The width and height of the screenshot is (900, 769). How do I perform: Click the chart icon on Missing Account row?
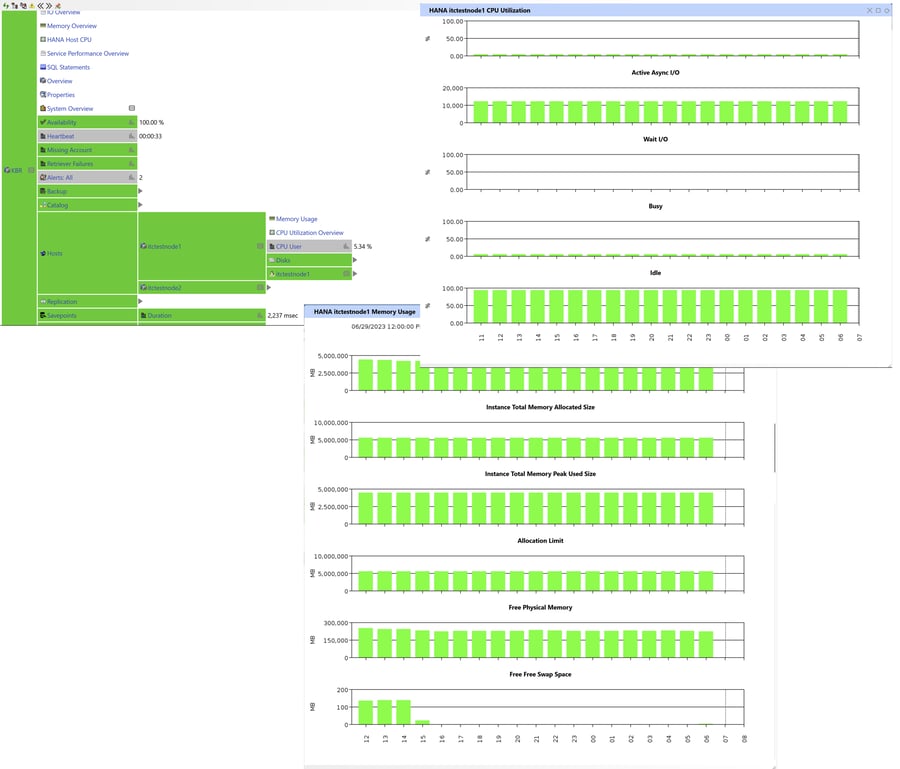pos(131,150)
